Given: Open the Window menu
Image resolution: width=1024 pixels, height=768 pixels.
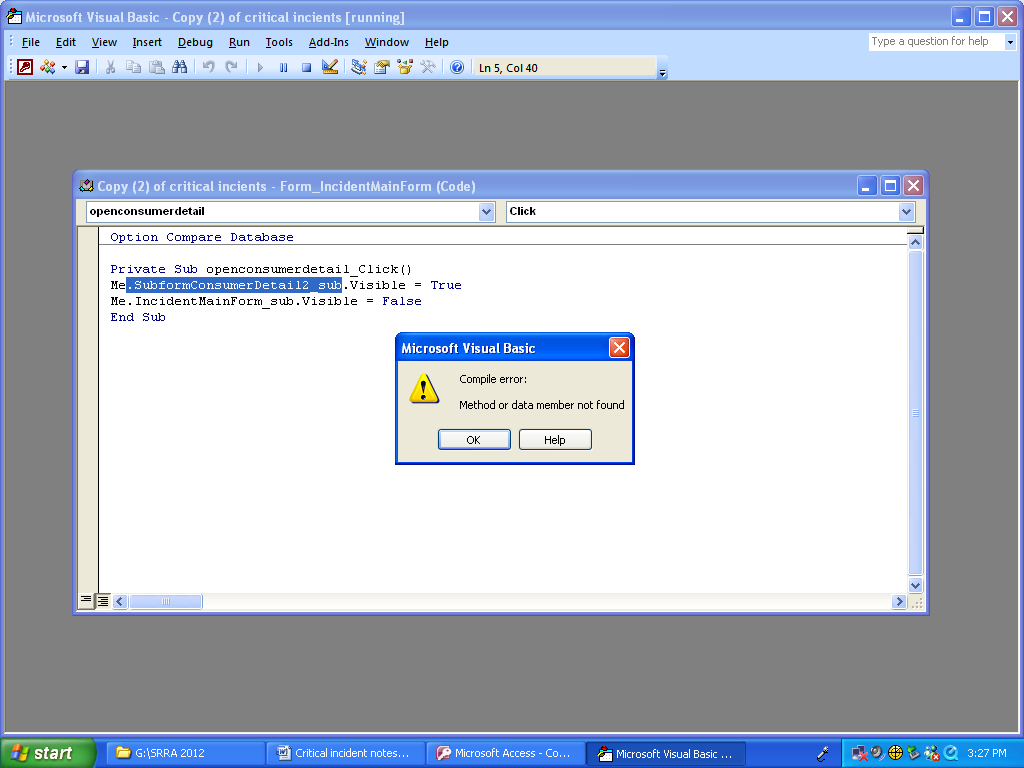Looking at the screenshot, I should (x=387, y=42).
